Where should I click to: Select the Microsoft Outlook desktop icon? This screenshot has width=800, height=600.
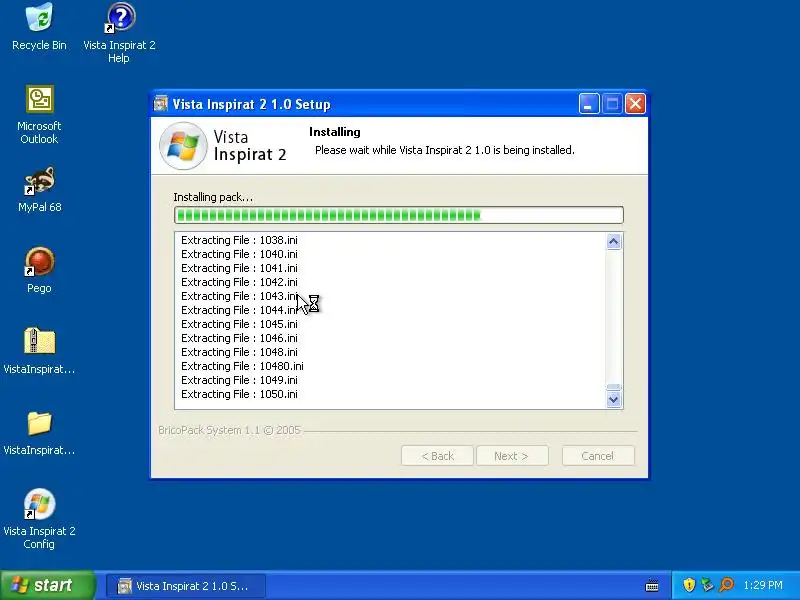(x=39, y=114)
